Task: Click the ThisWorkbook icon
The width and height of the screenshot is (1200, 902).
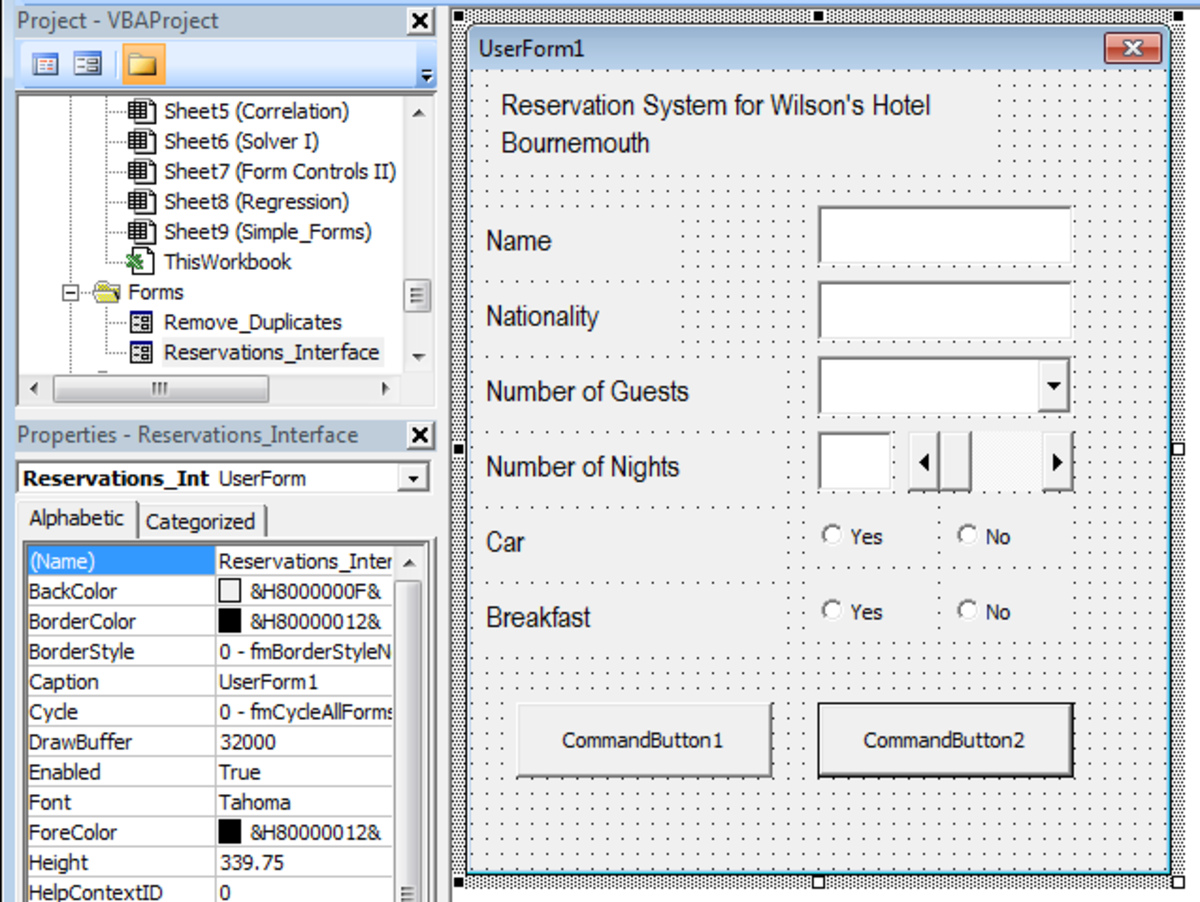Action: pyautogui.click(x=143, y=262)
